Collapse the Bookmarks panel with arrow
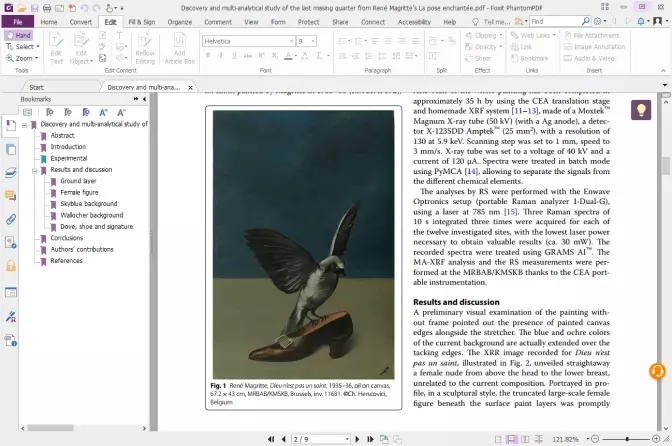 click(144, 99)
